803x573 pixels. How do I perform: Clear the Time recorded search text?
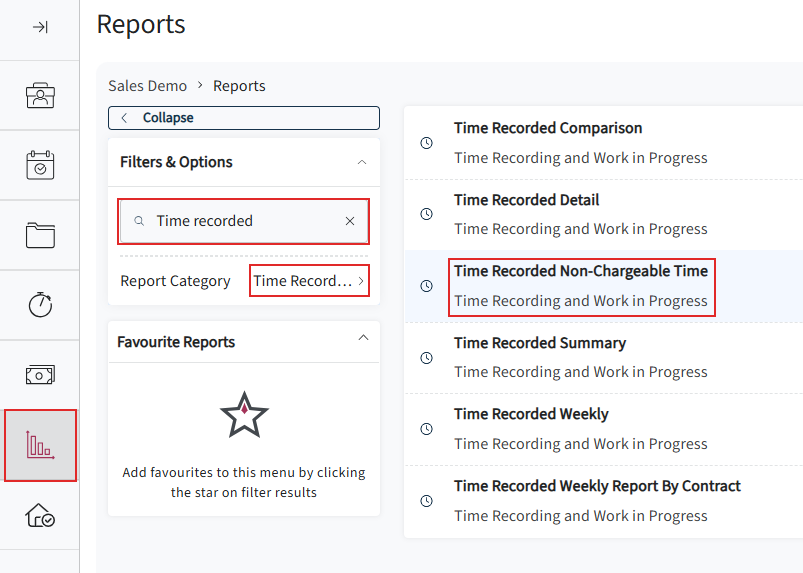pyautogui.click(x=350, y=221)
